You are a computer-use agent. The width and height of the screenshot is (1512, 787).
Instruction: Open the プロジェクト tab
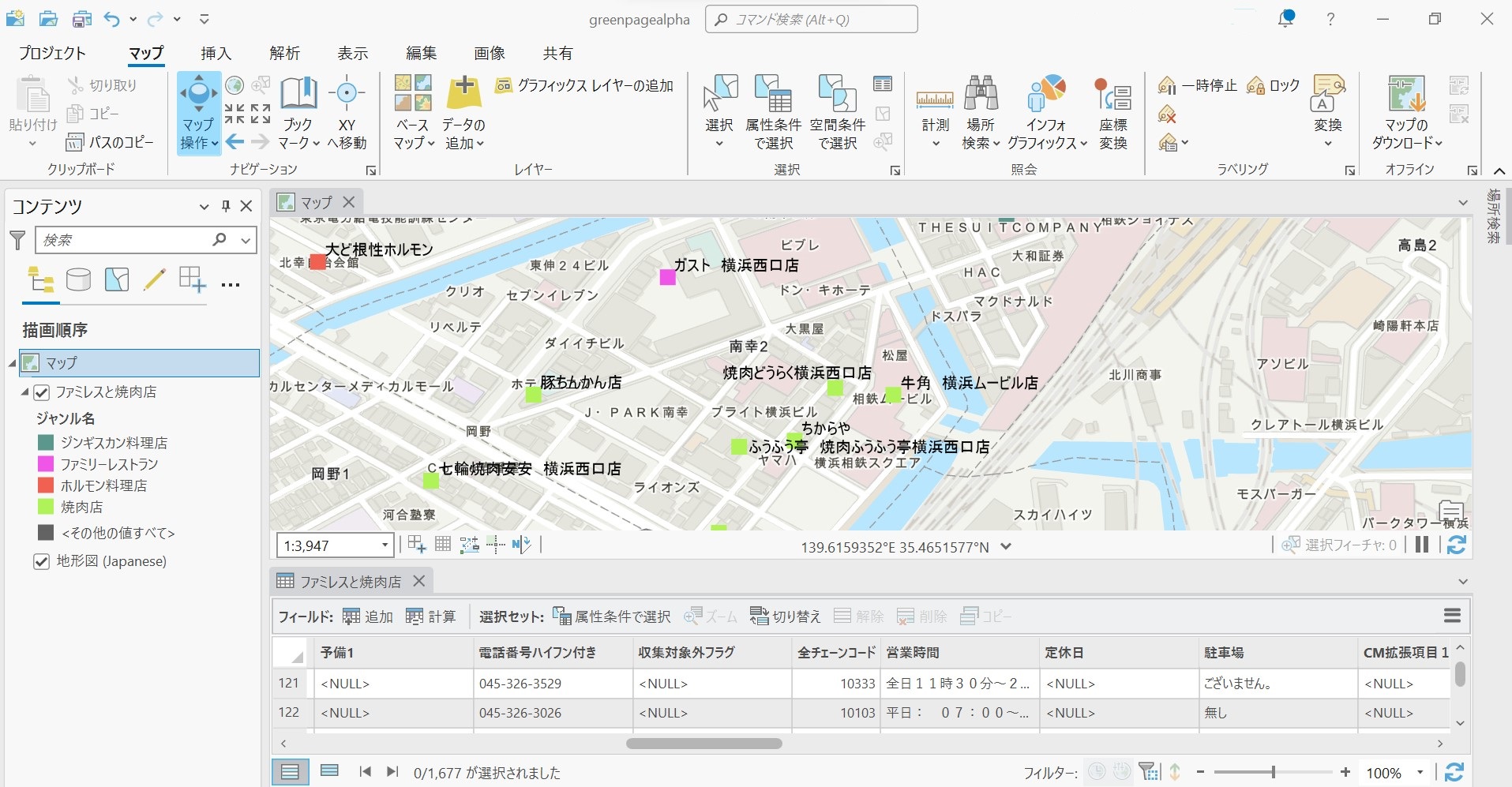click(52, 53)
